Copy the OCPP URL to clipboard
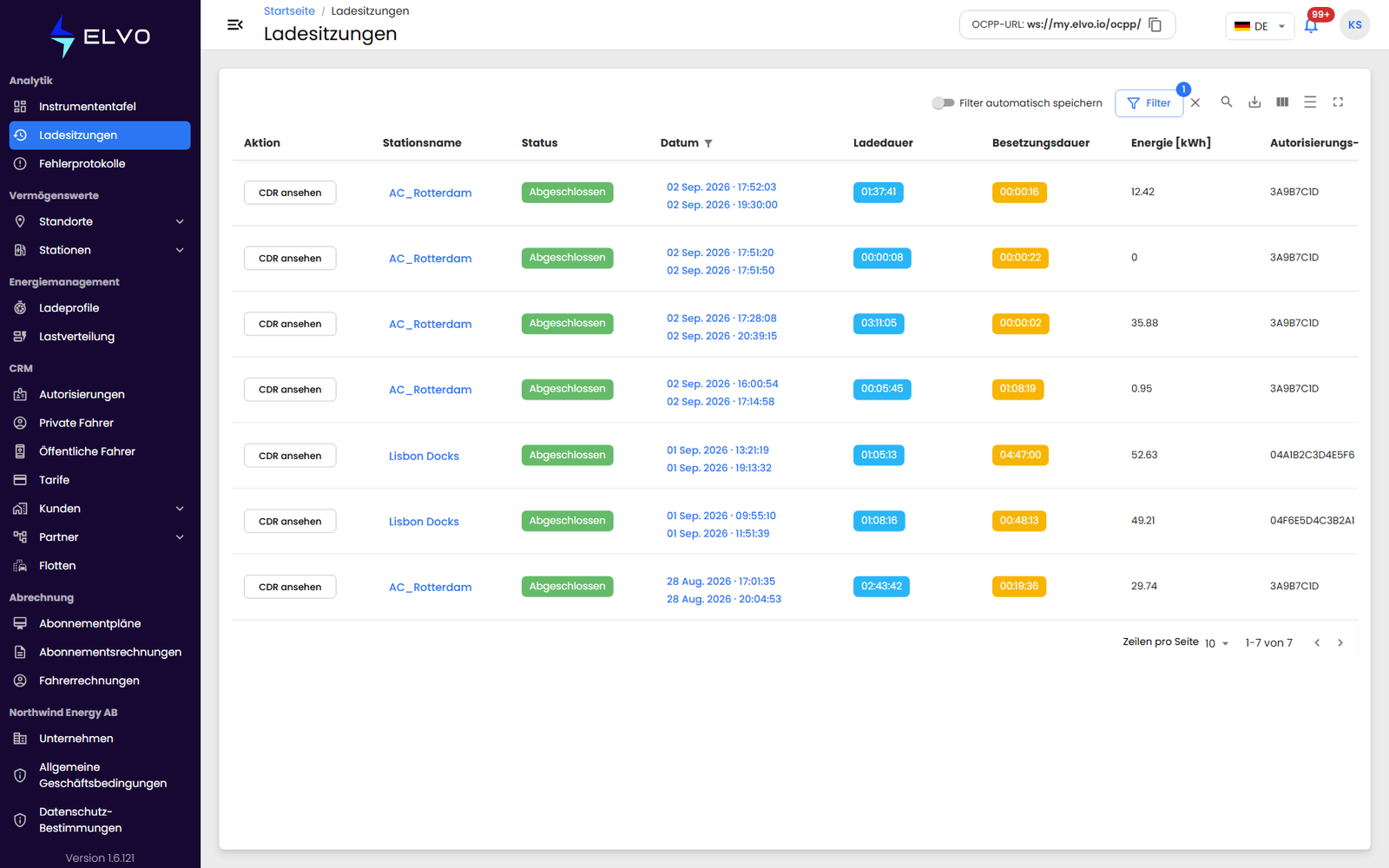Screen dimensions: 1389x868 (x=1155, y=24)
